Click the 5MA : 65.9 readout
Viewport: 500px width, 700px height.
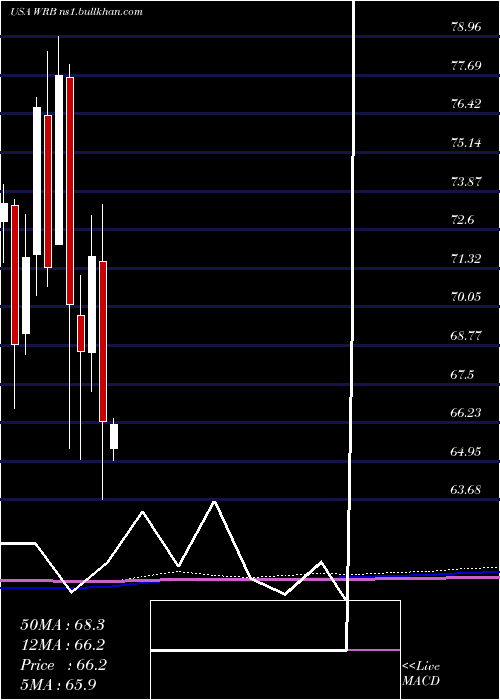(x=59, y=684)
